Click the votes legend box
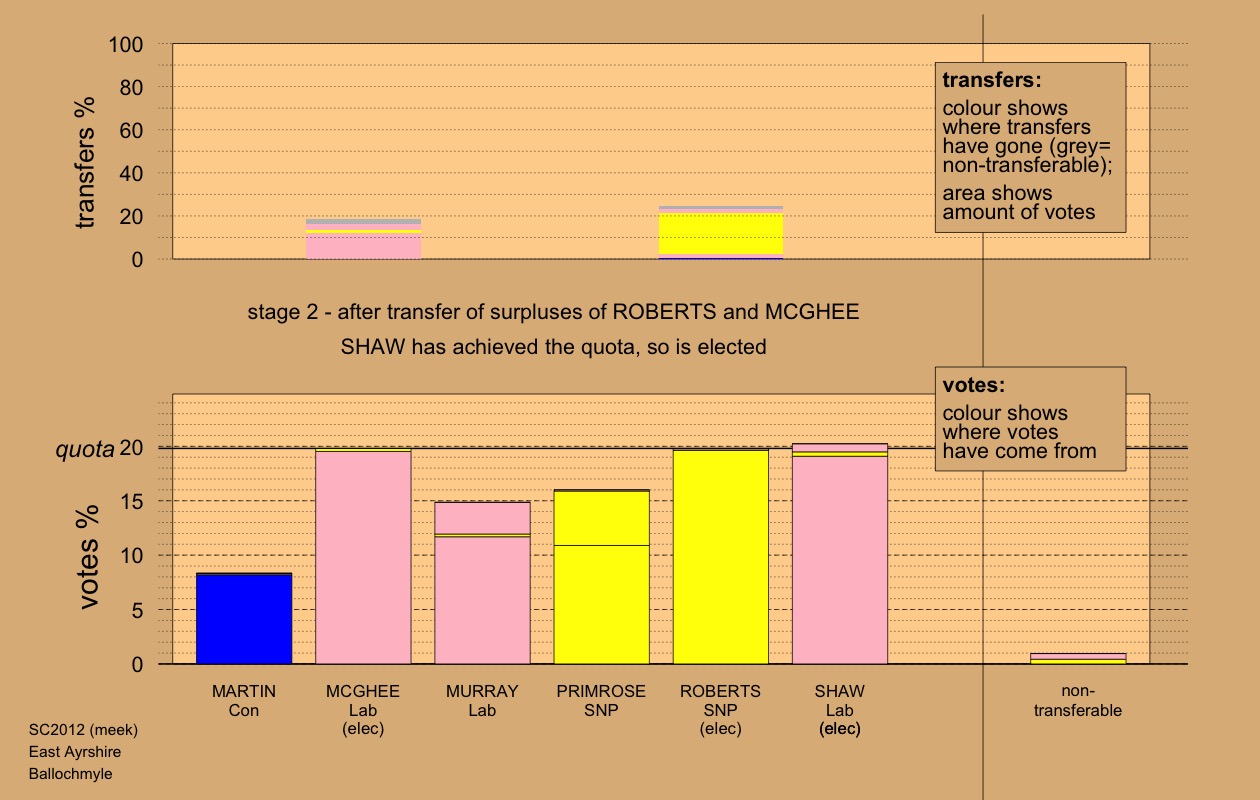The height and width of the screenshot is (800, 1260). [1030, 419]
